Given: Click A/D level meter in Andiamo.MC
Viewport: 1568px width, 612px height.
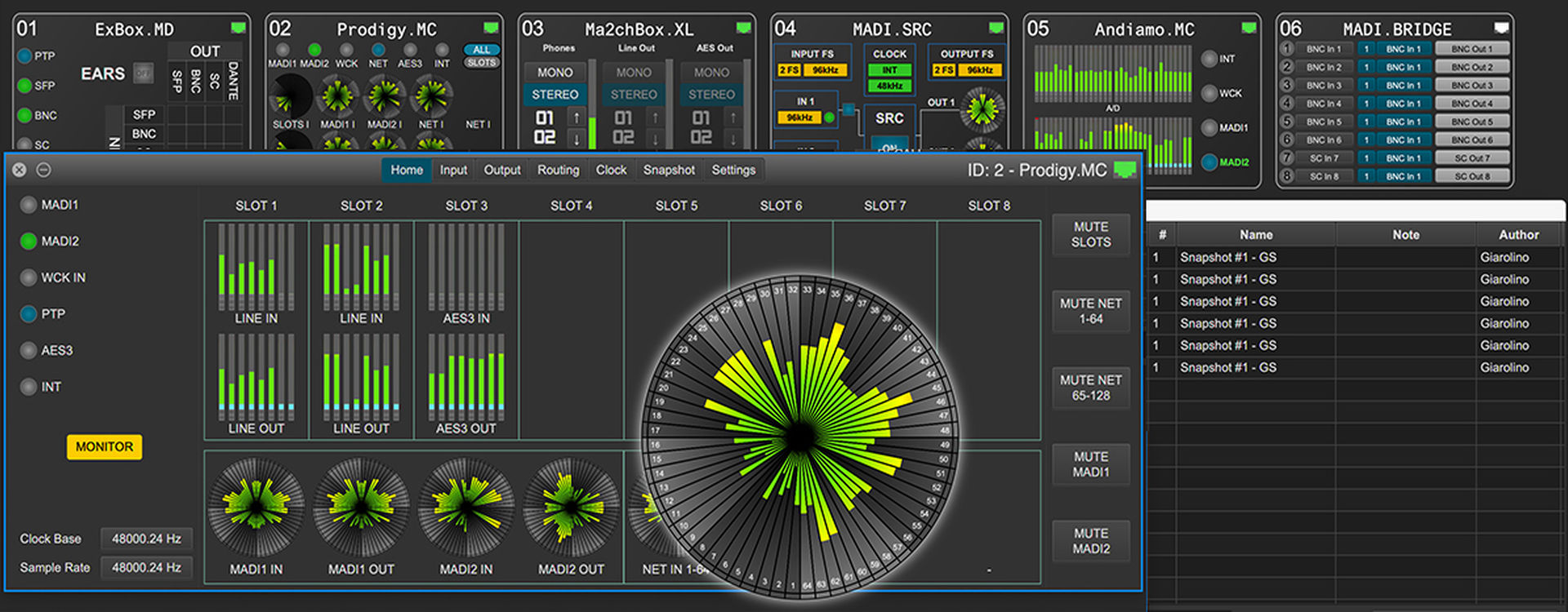Looking at the screenshot, I should point(1112,73).
